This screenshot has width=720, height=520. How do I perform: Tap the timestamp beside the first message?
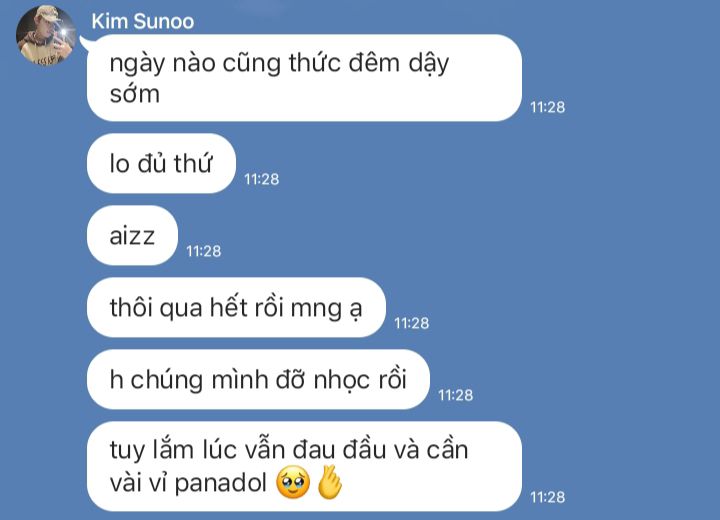547,107
